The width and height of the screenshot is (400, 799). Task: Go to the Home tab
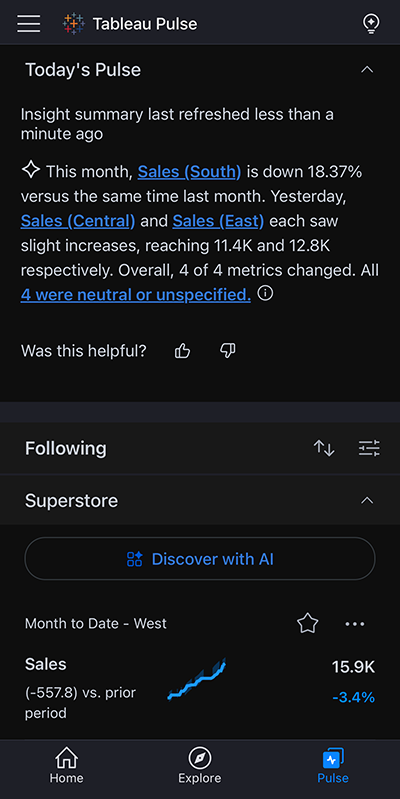pos(67,765)
